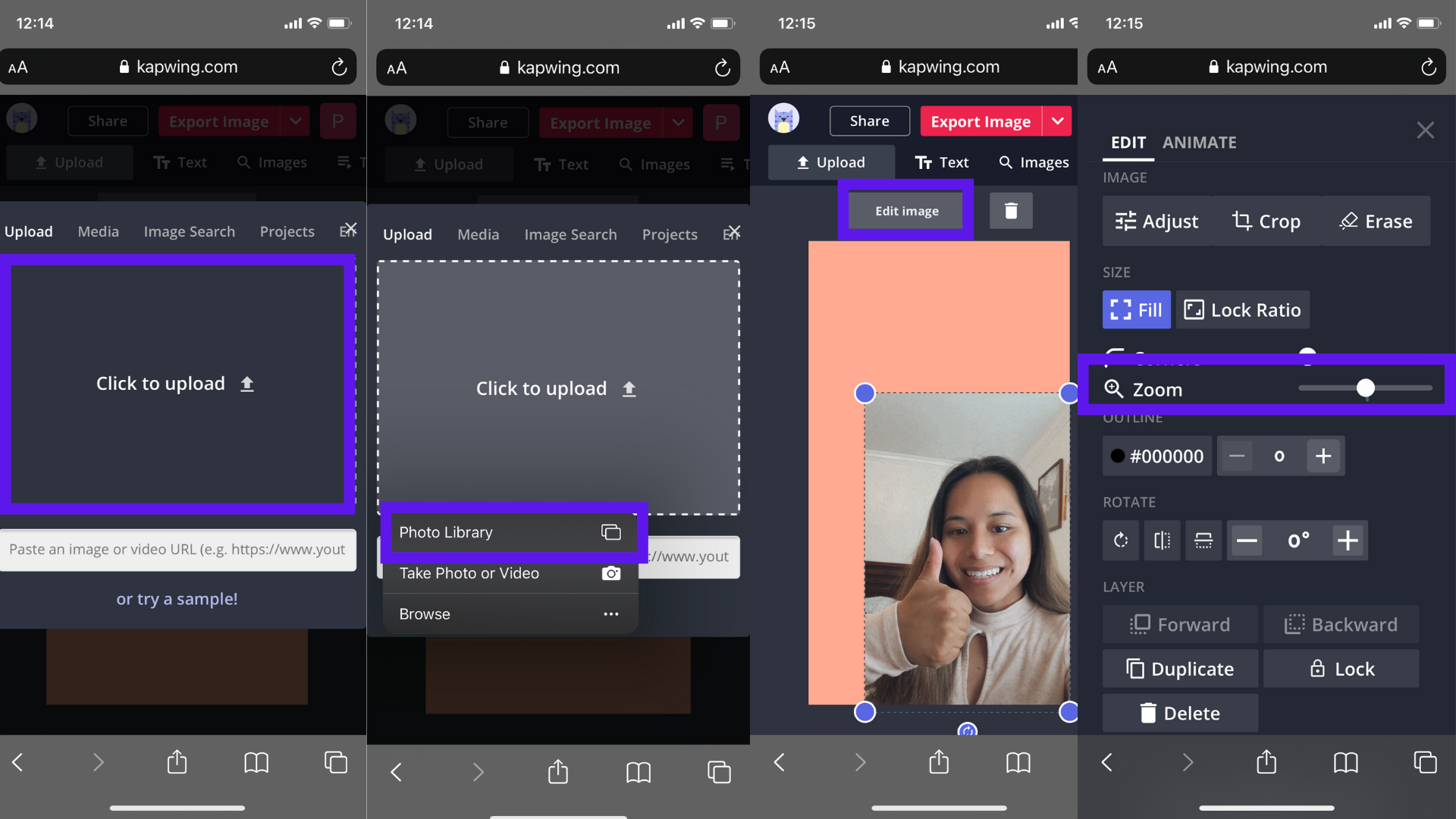Flip image horizontally with mirror icon
The height and width of the screenshot is (819, 1456).
pos(1162,541)
